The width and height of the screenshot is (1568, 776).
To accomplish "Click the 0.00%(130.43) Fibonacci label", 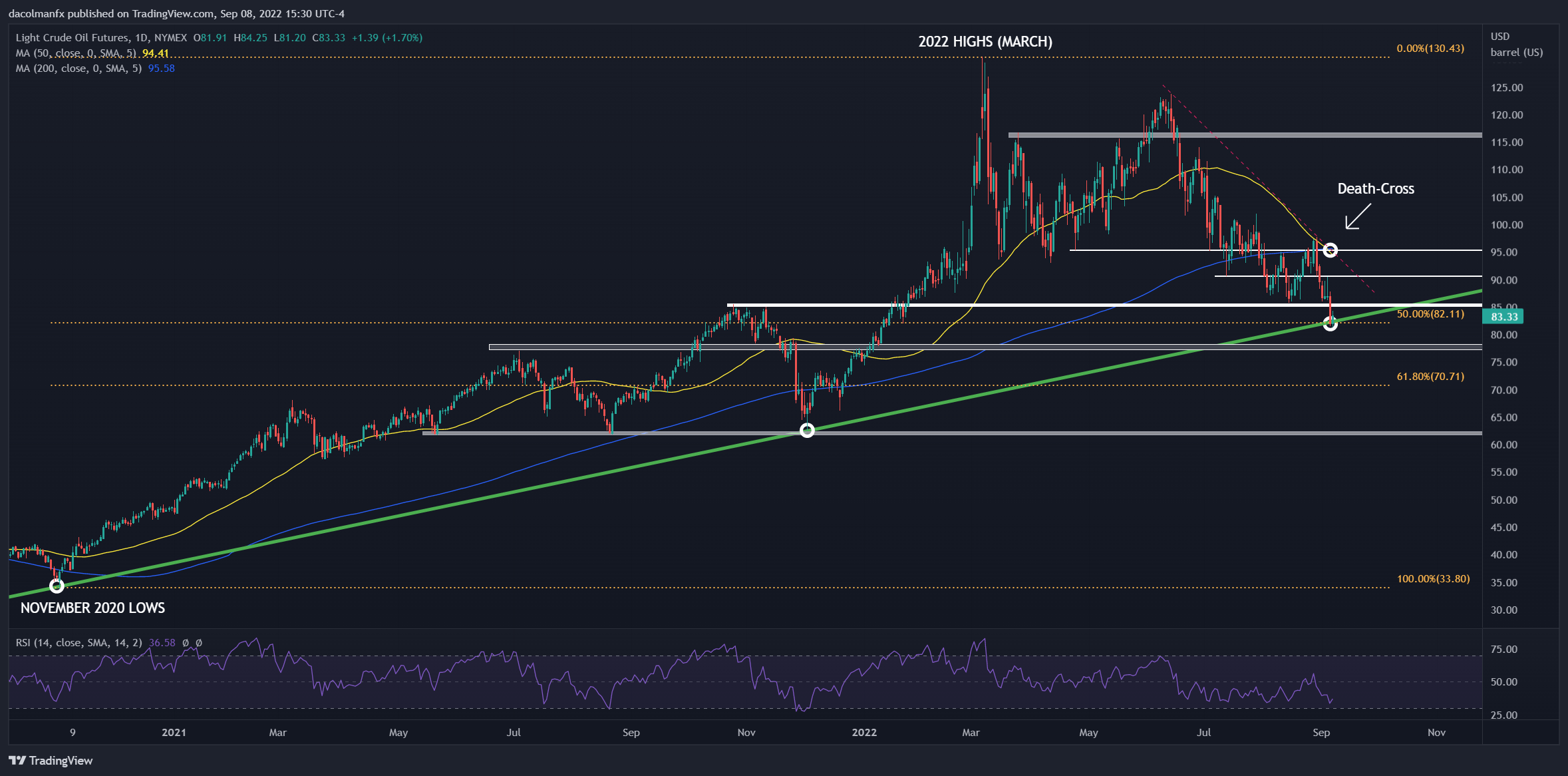I will (1430, 49).
